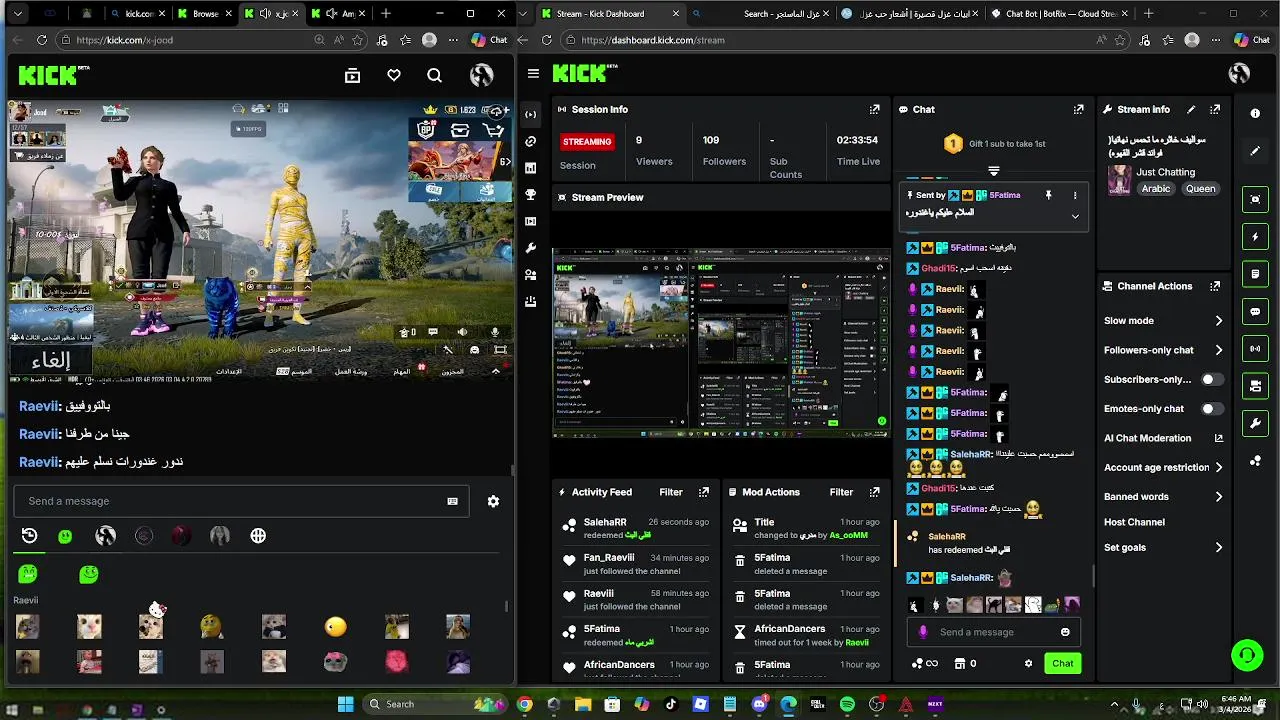Select the recent emotes tab
The height and width of the screenshot is (720, 1280).
click(x=29, y=536)
